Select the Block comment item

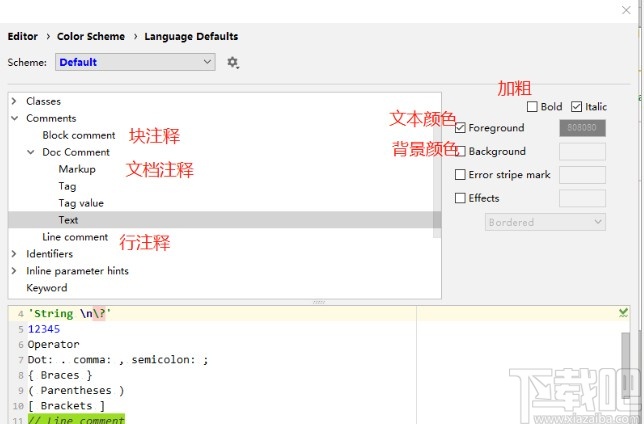coord(79,135)
